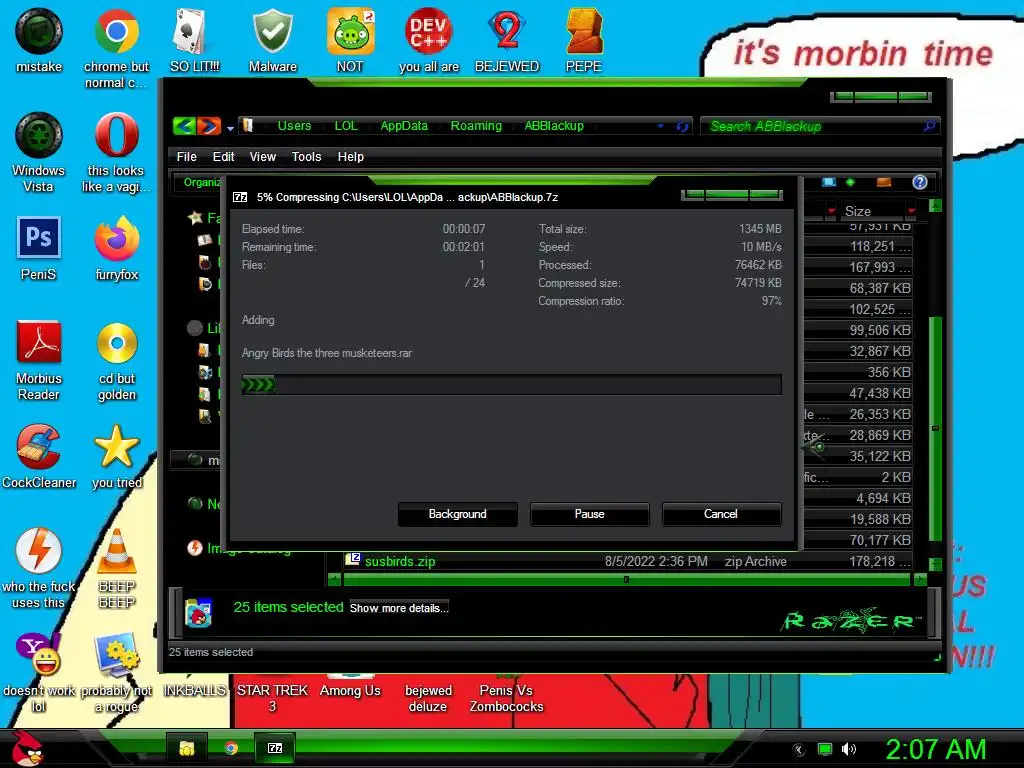This screenshot has width=1024, height=768.
Task: Open the Size column filter dropdown
Action: point(911,211)
